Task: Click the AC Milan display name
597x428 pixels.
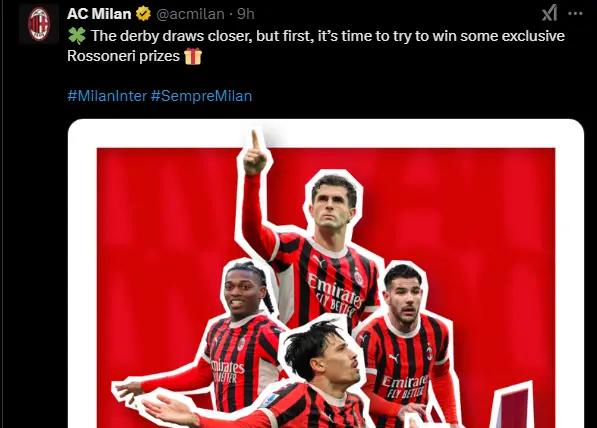Action: coord(99,14)
